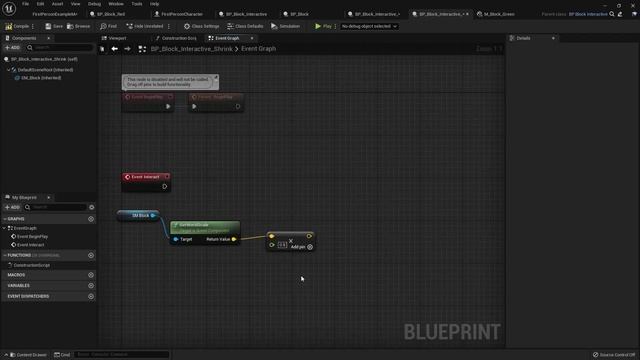640x360 pixels.
Task: Click the add plus icon of Graphs section
Action: coord(91,219)
